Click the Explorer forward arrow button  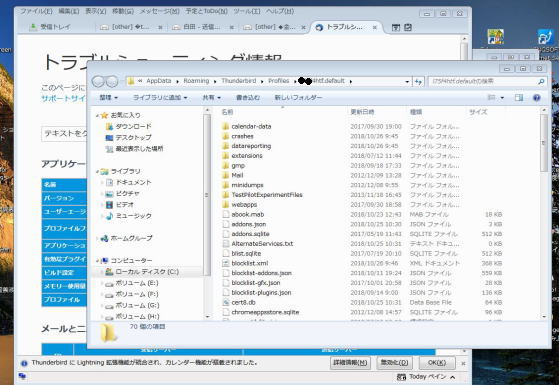tap(112, 82)
